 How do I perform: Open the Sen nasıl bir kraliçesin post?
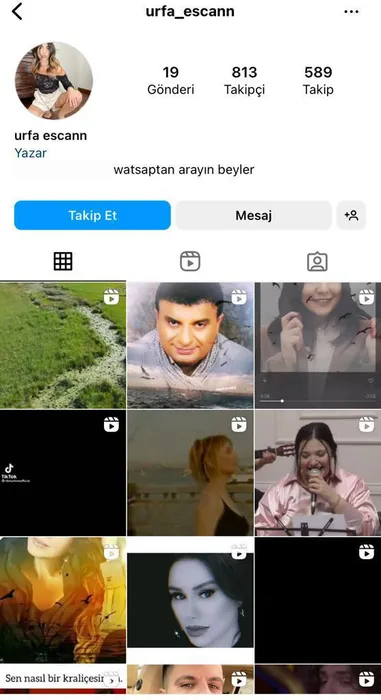pos(63,679)
